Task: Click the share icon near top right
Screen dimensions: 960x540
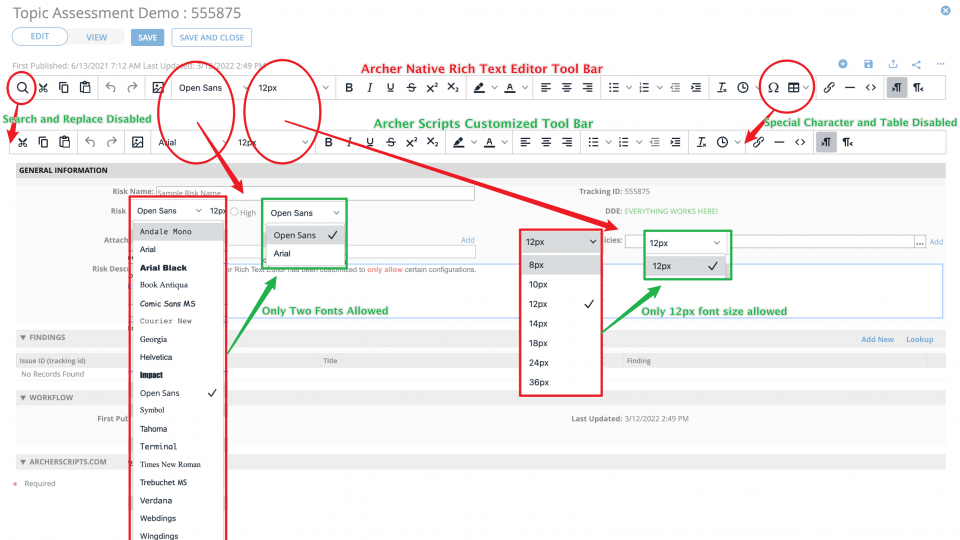Action: 917,64
